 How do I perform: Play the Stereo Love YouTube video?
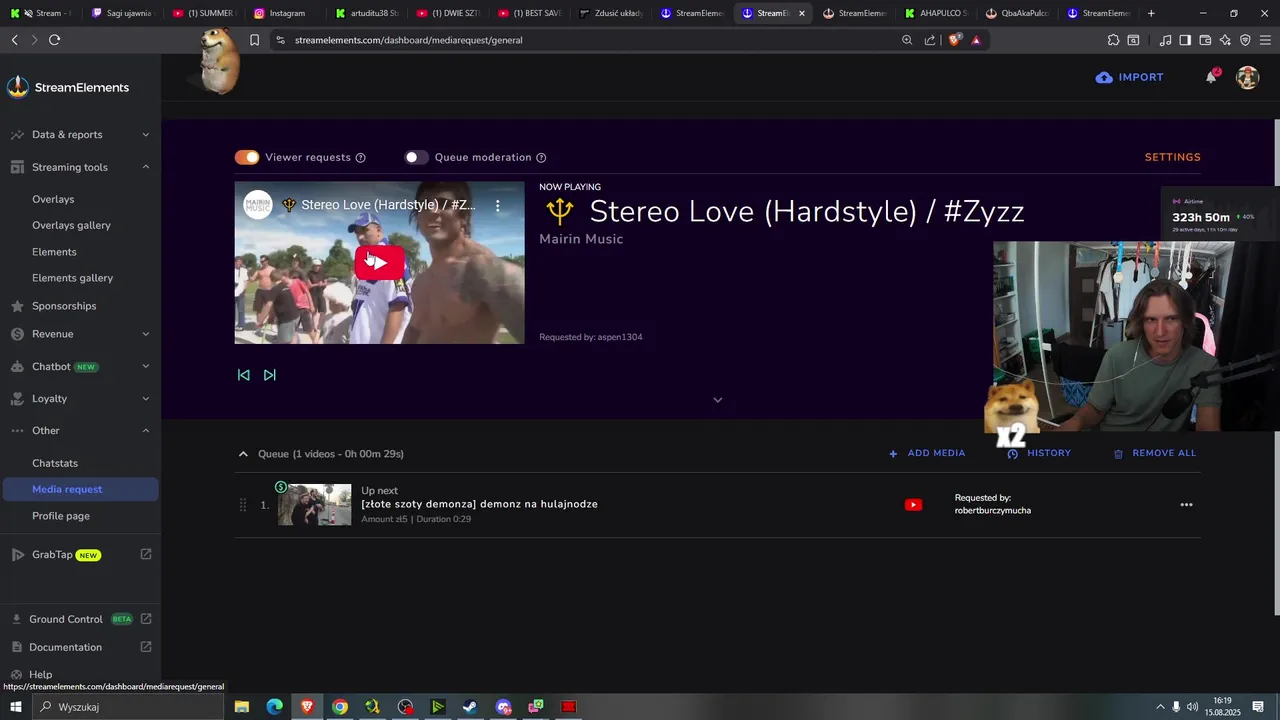[x=379, y=262]
